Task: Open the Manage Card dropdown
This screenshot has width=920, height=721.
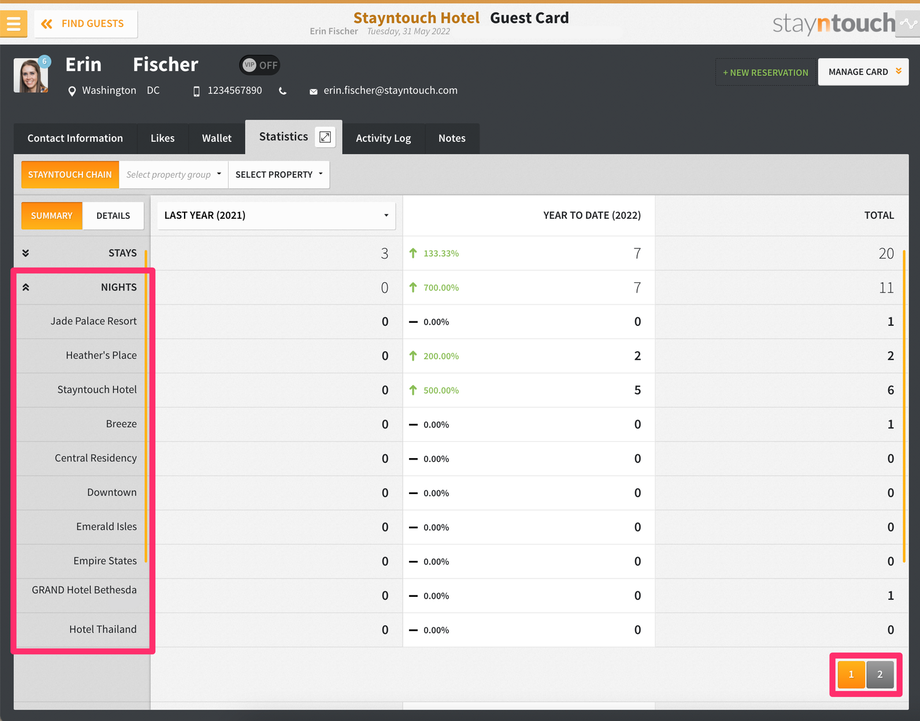Action: coord(863,72)
